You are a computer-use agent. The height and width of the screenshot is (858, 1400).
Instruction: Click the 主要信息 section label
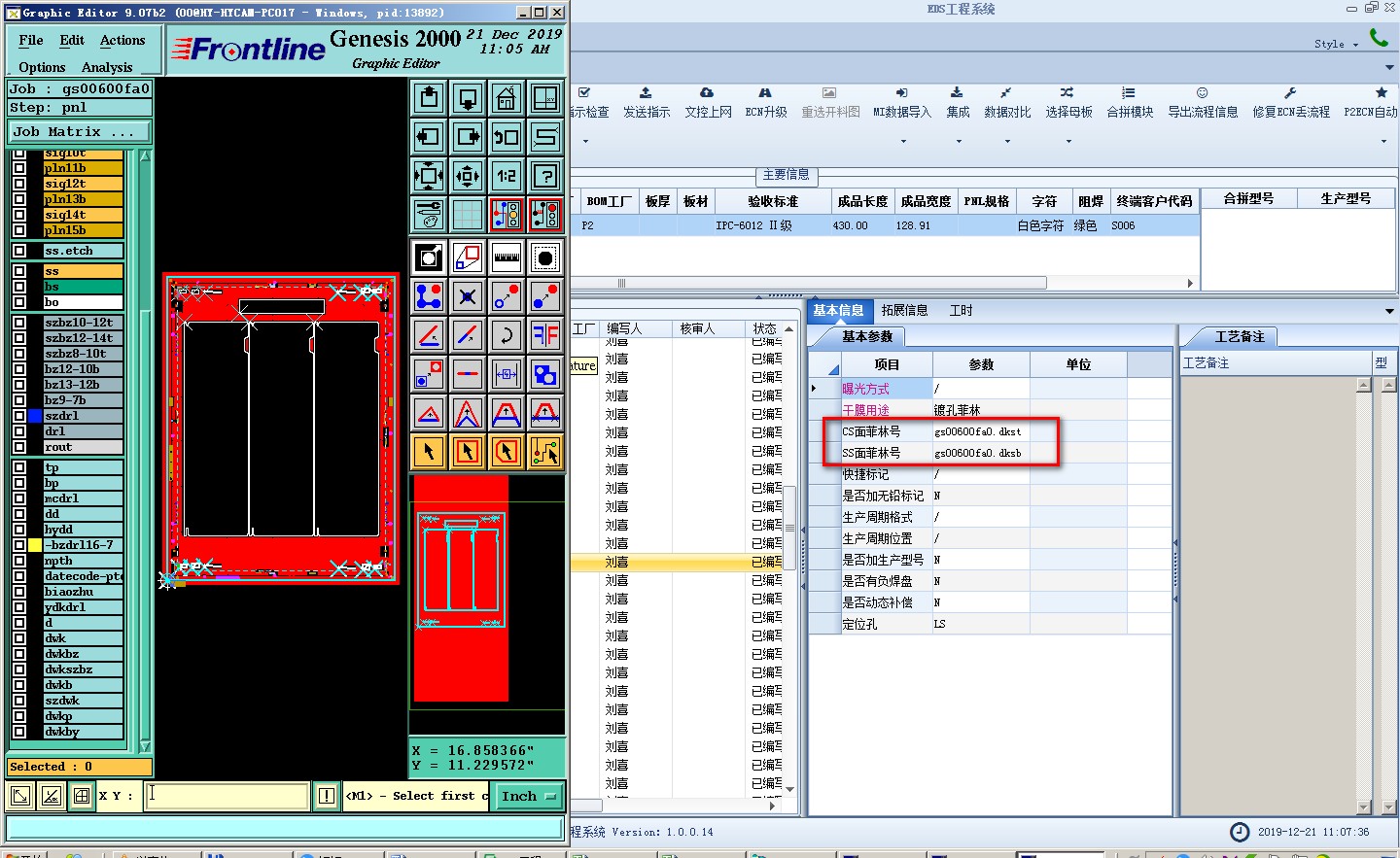point(786,175)
